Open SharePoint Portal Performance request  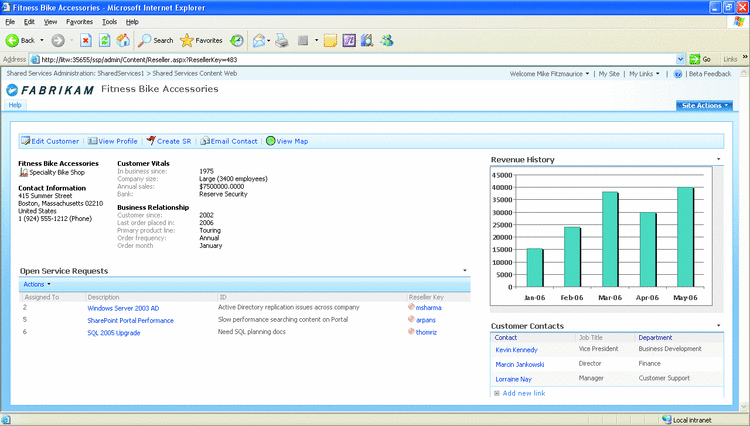pos(130,321)
